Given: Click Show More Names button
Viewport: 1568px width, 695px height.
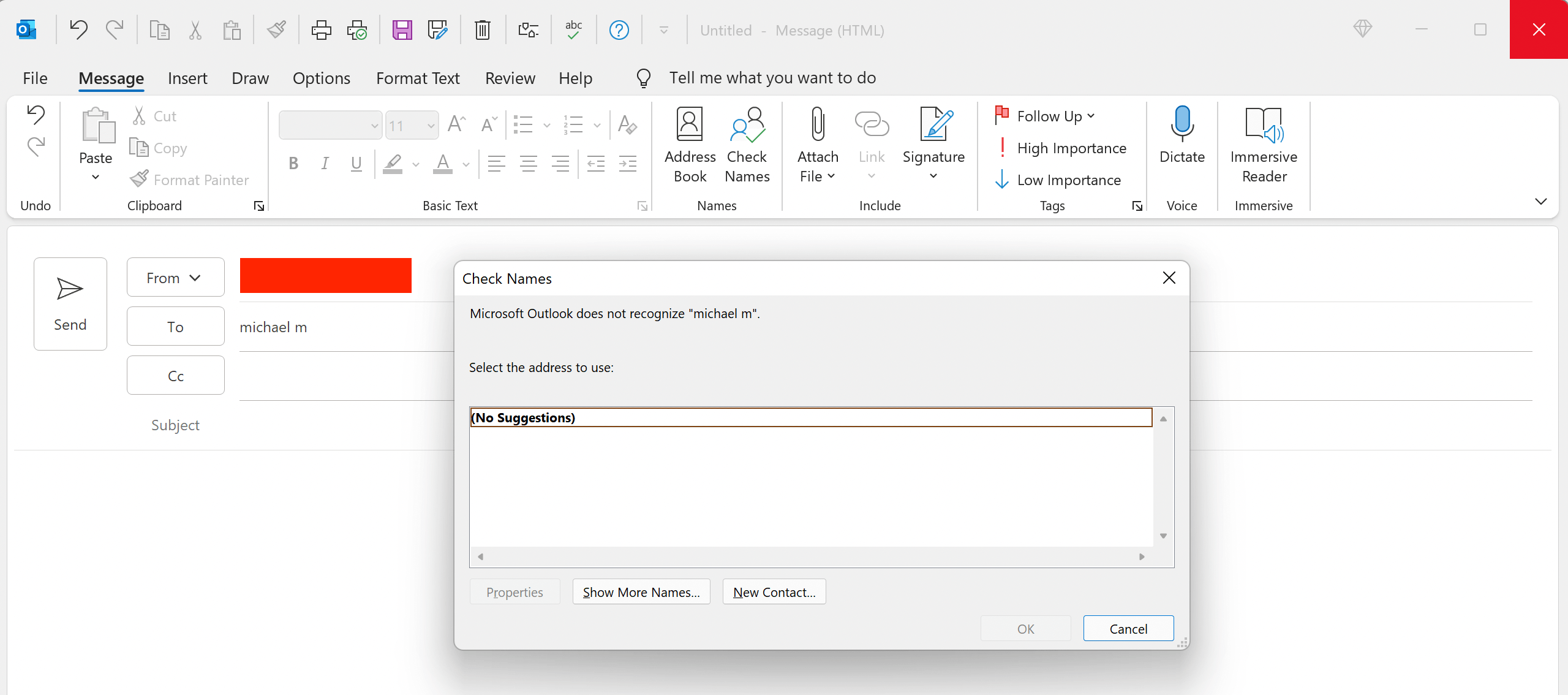Looking at the screenshot, I should (x=641, y=592).
